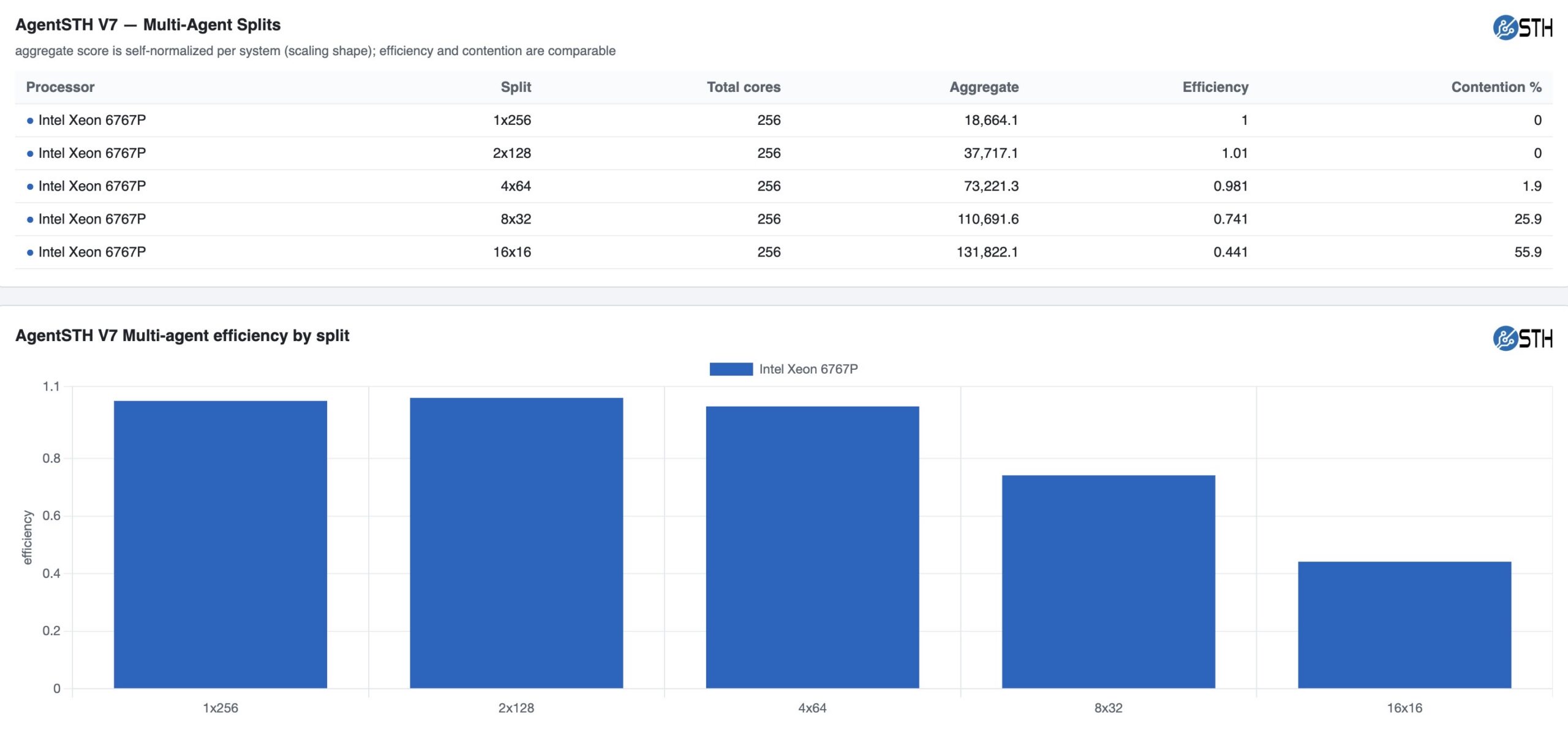1568x733 pixels.
Task: Click the Intel Xeon 6767P name in 16x16 row
Action: point(92,252)
